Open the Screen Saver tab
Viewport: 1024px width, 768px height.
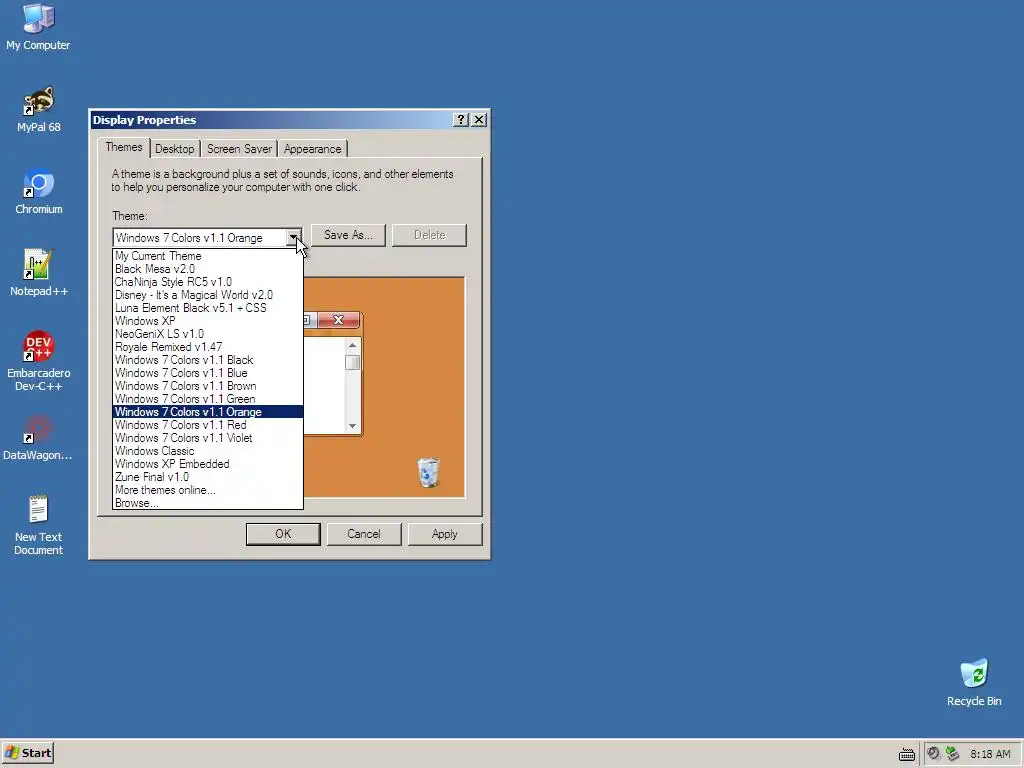(x=239, y=149)
